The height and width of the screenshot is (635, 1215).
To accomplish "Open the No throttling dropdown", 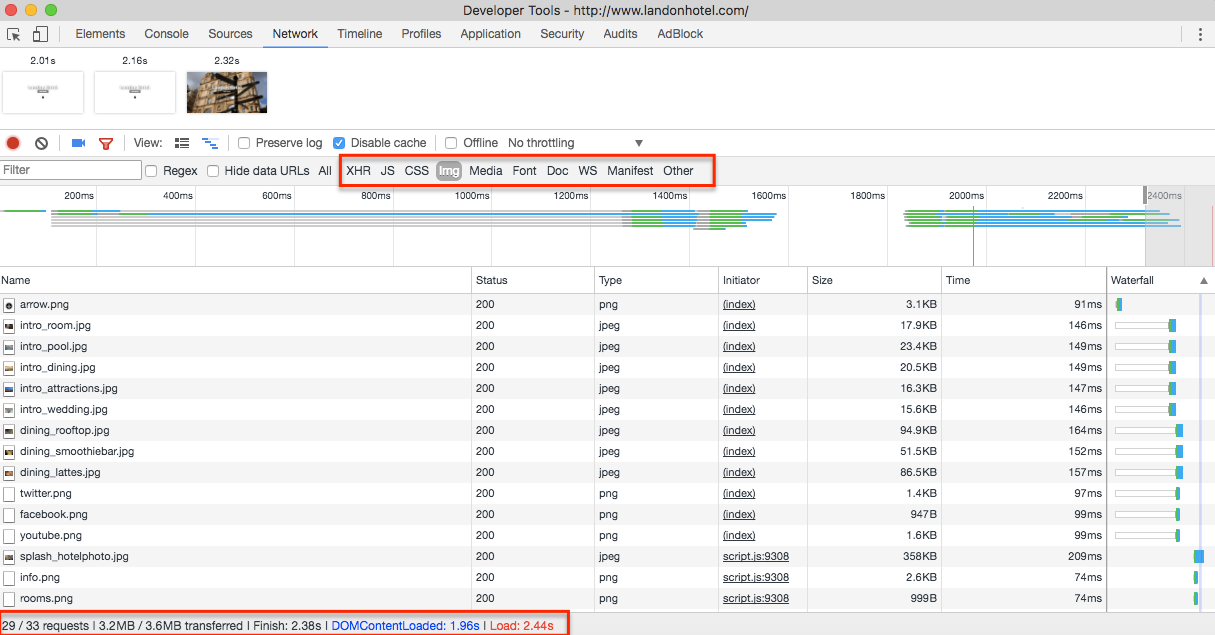I will [575, 143].
